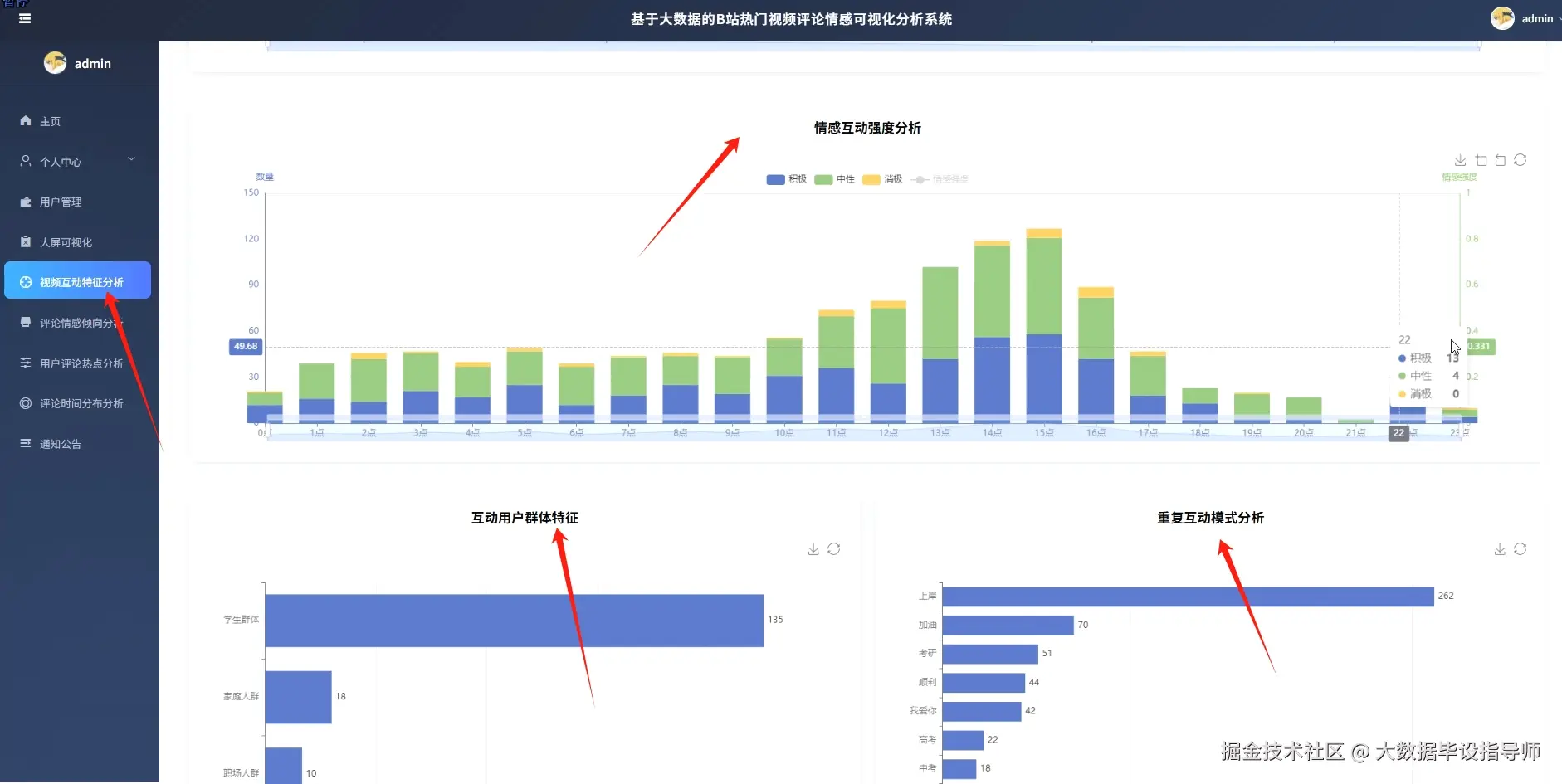Viewport: 1562px width, 784px height.
Task: Click the header system title text
Action: pyautogui.click(x=791, y=19)
